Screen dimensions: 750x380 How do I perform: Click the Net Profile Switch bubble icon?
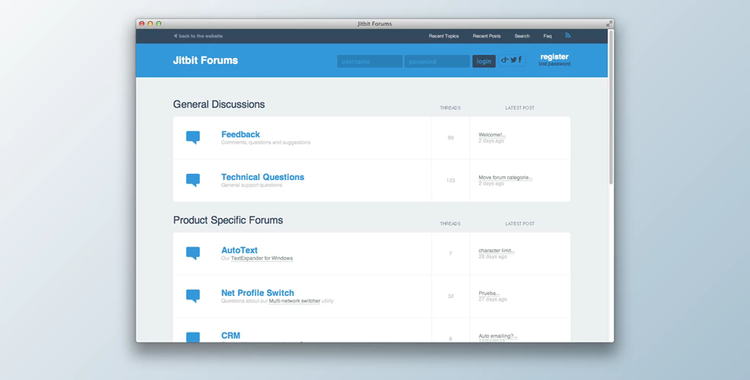point(193,296)
